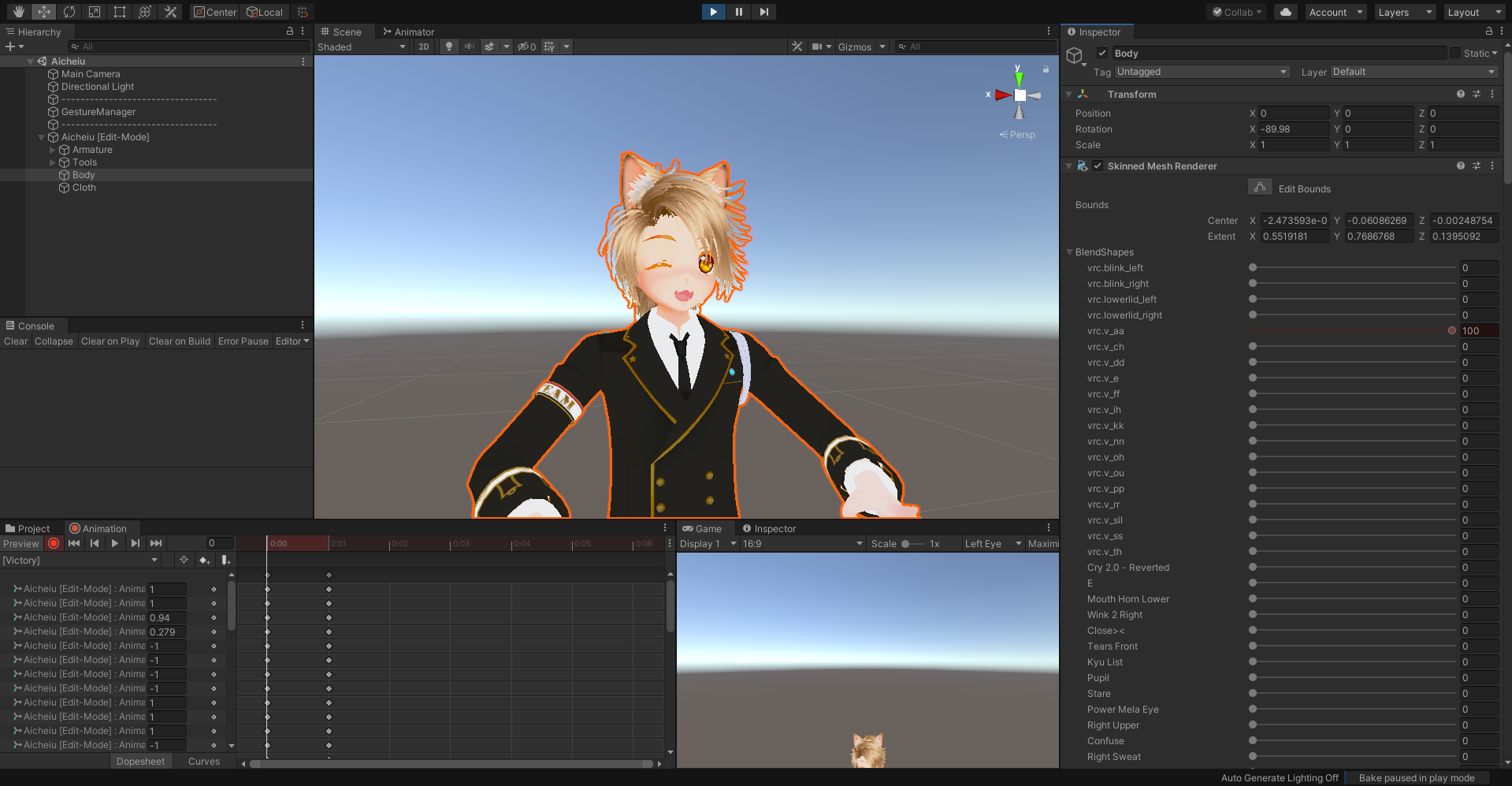Screen dimensions: 1512x786
Task: Click the Play button
Action: pos(713,12)
